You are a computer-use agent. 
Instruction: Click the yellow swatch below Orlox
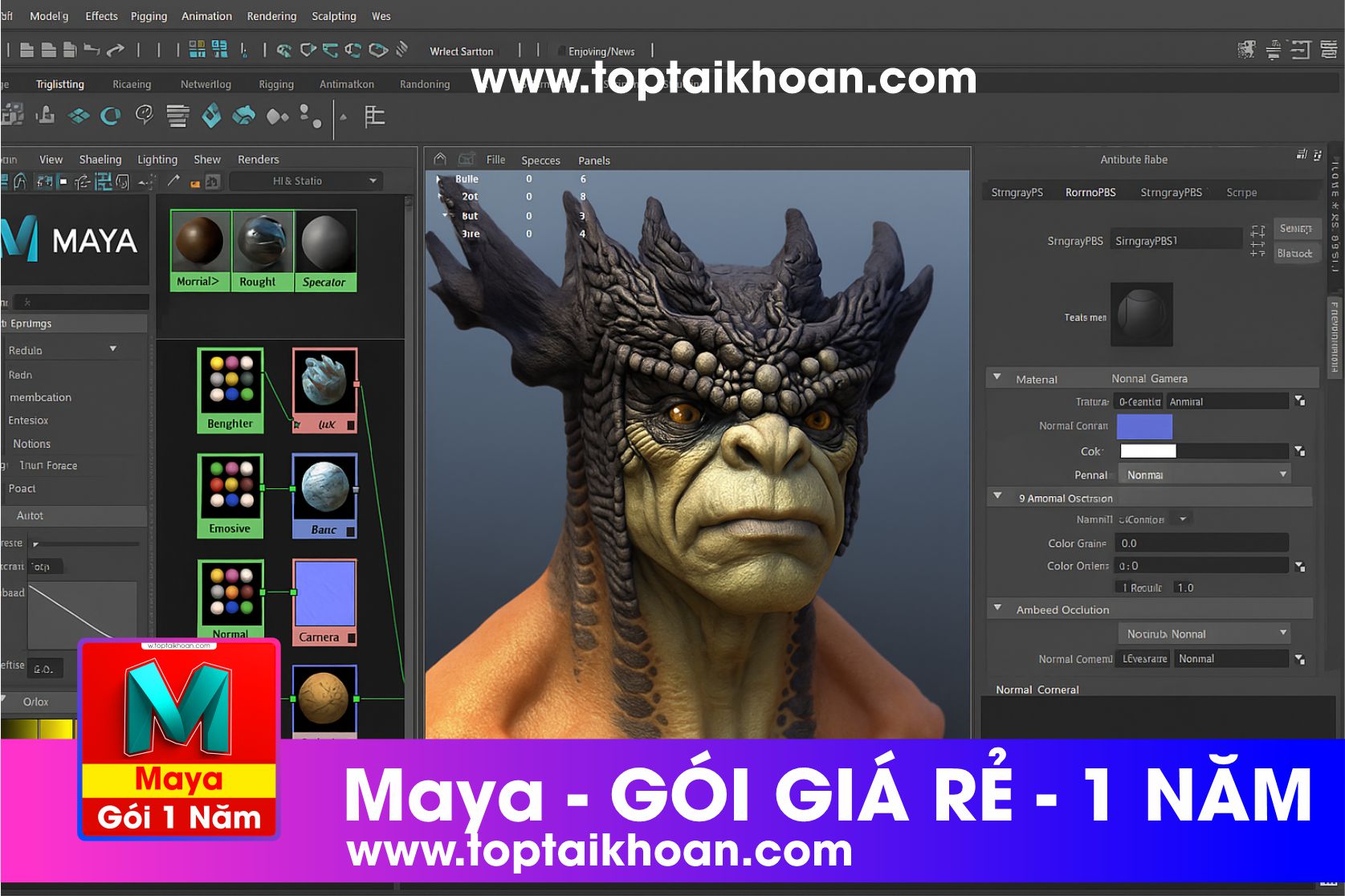[56, 729]
